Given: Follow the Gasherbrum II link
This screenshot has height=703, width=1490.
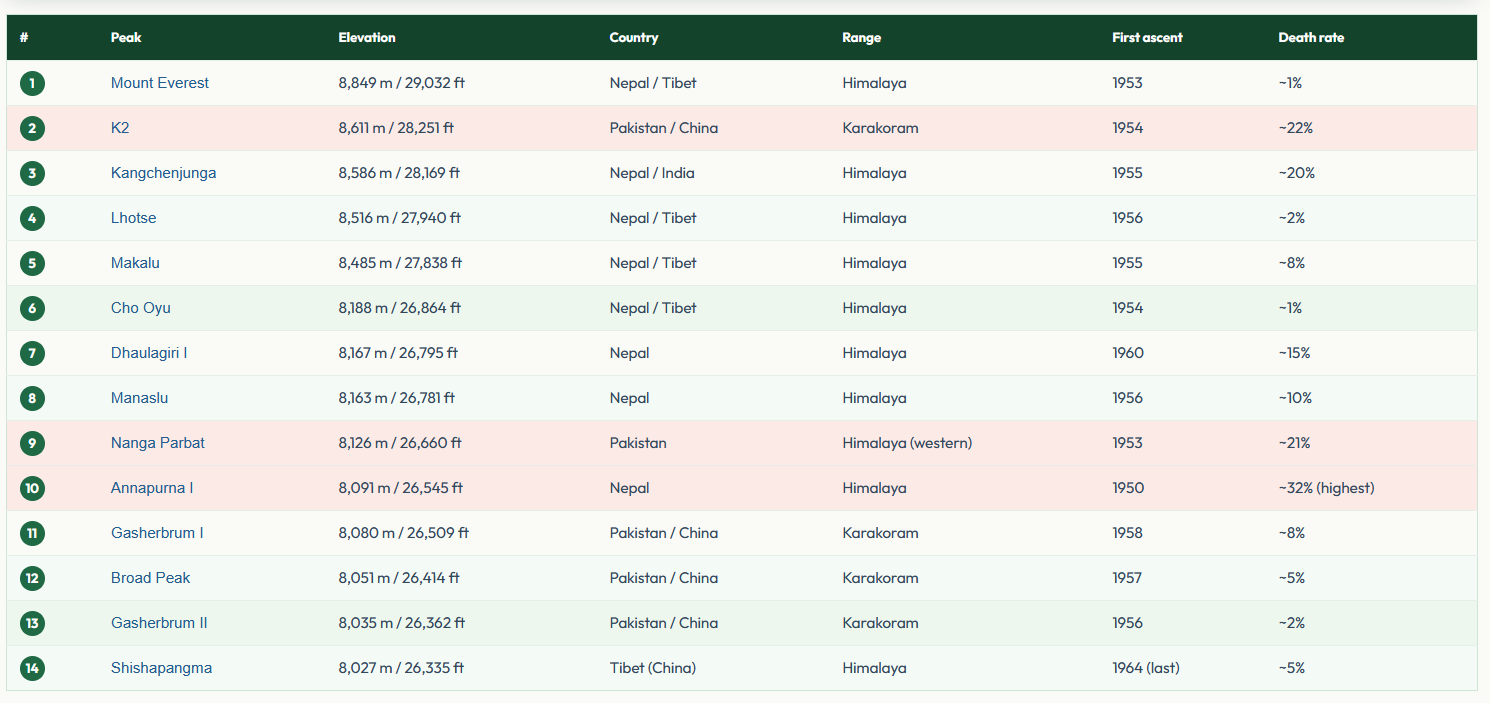Looking at the screenshot, I should click(159, 623).
